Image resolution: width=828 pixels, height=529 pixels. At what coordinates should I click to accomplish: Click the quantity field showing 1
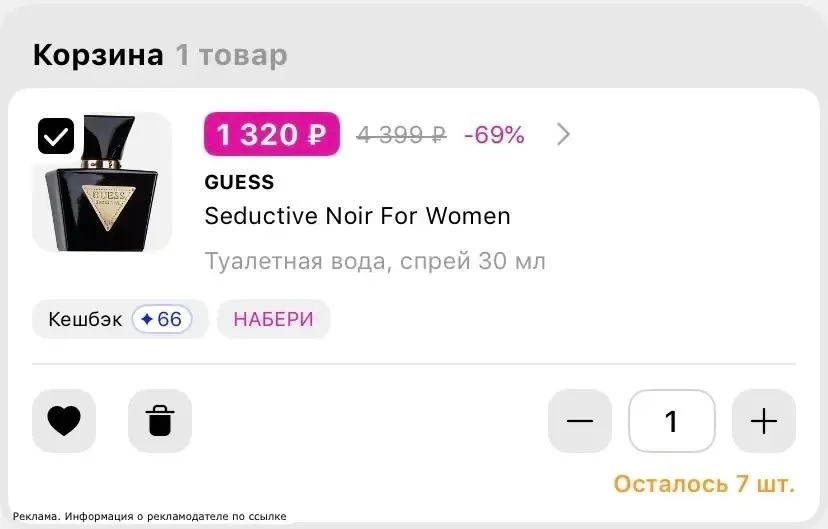point(672,421)
